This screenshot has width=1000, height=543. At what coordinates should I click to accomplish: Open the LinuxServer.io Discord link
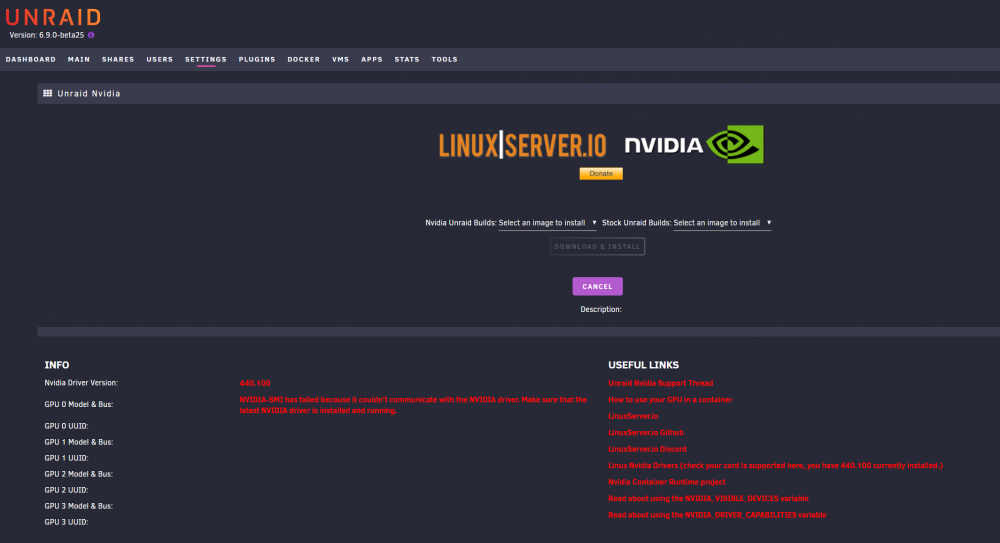pos(647,449)
